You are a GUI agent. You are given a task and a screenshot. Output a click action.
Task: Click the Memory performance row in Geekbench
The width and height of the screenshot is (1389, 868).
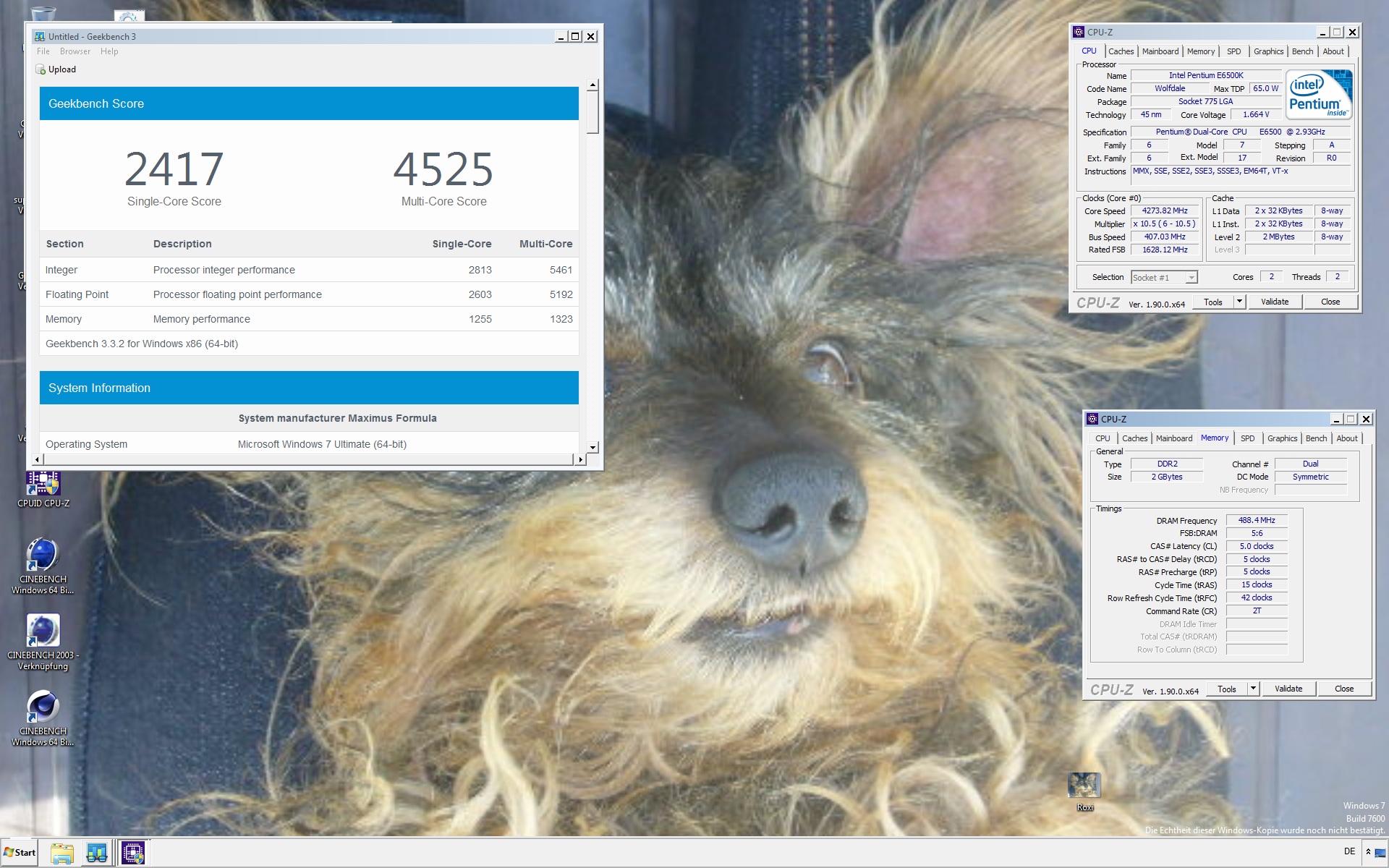[309, 319]
